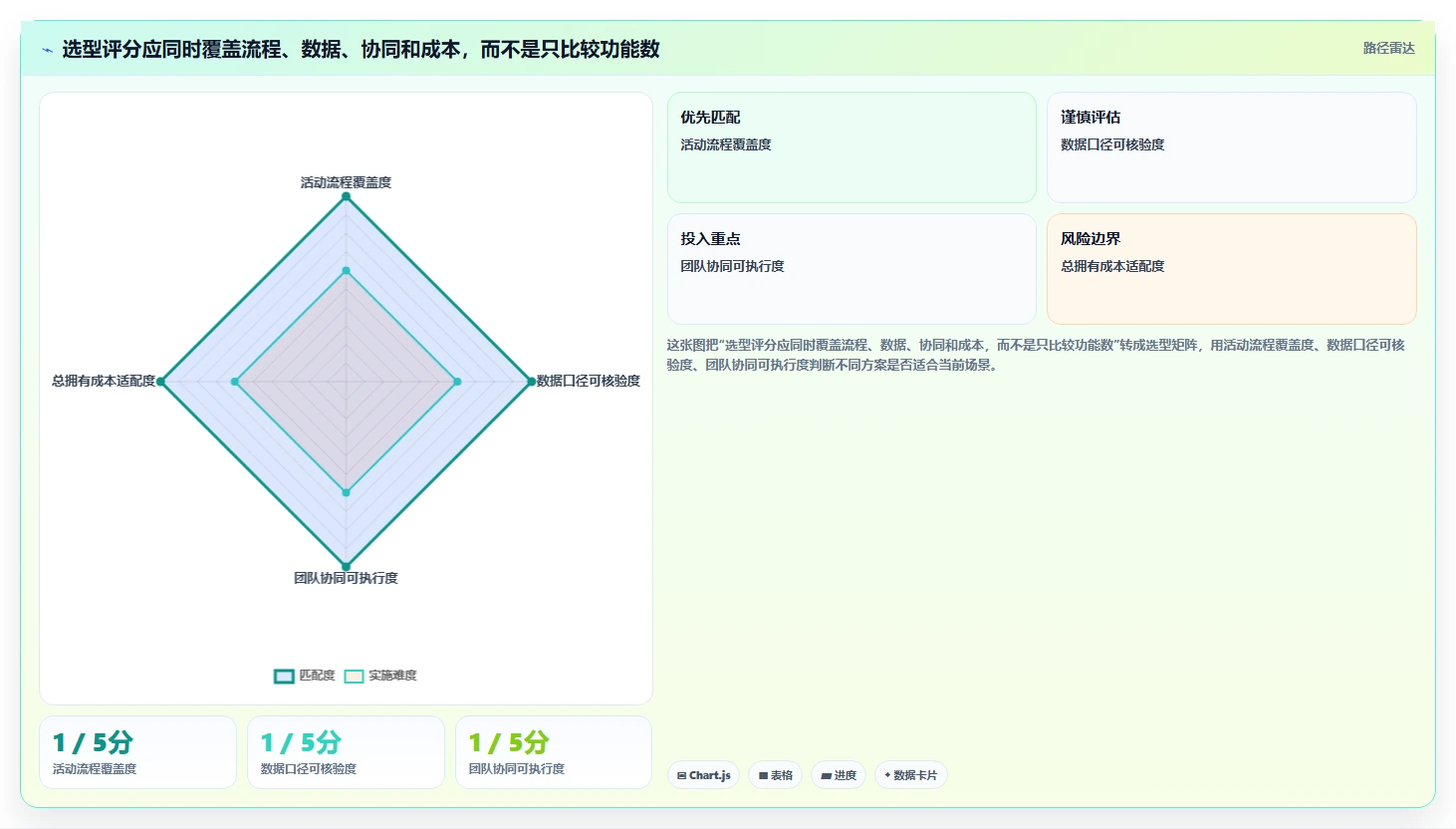Viewport: 1456px width, 829px height.
Task: Click the 进度 tag
Action: coord(839,775)
